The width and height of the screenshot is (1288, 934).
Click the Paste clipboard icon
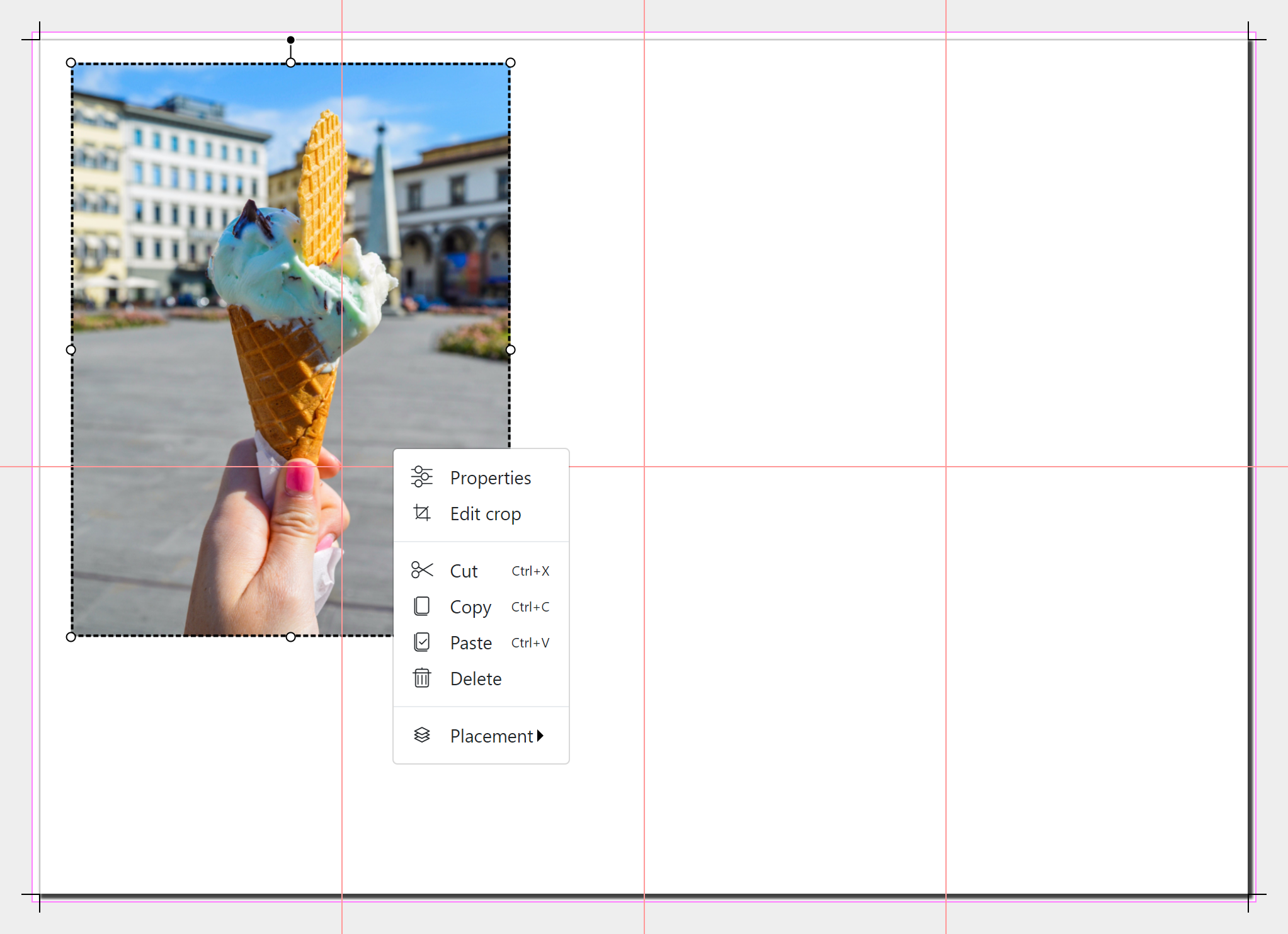[x=421, y=642]
